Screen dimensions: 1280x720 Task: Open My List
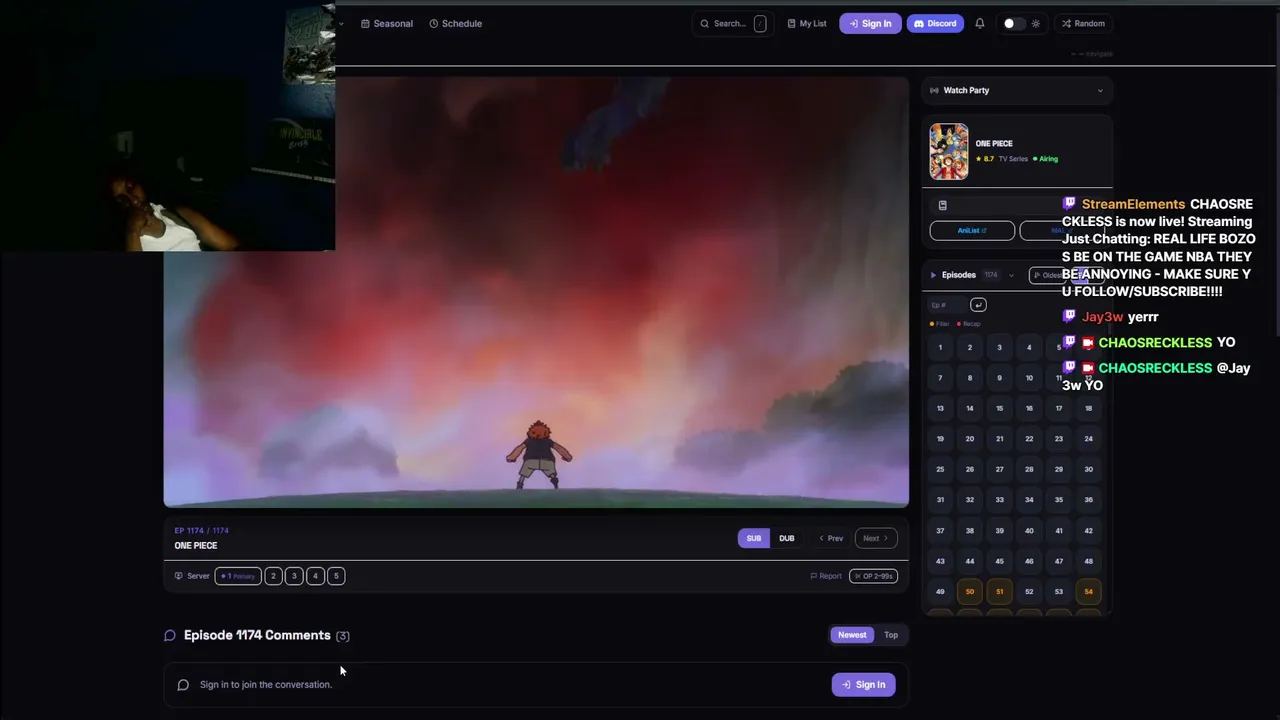(x=807, y=23)
